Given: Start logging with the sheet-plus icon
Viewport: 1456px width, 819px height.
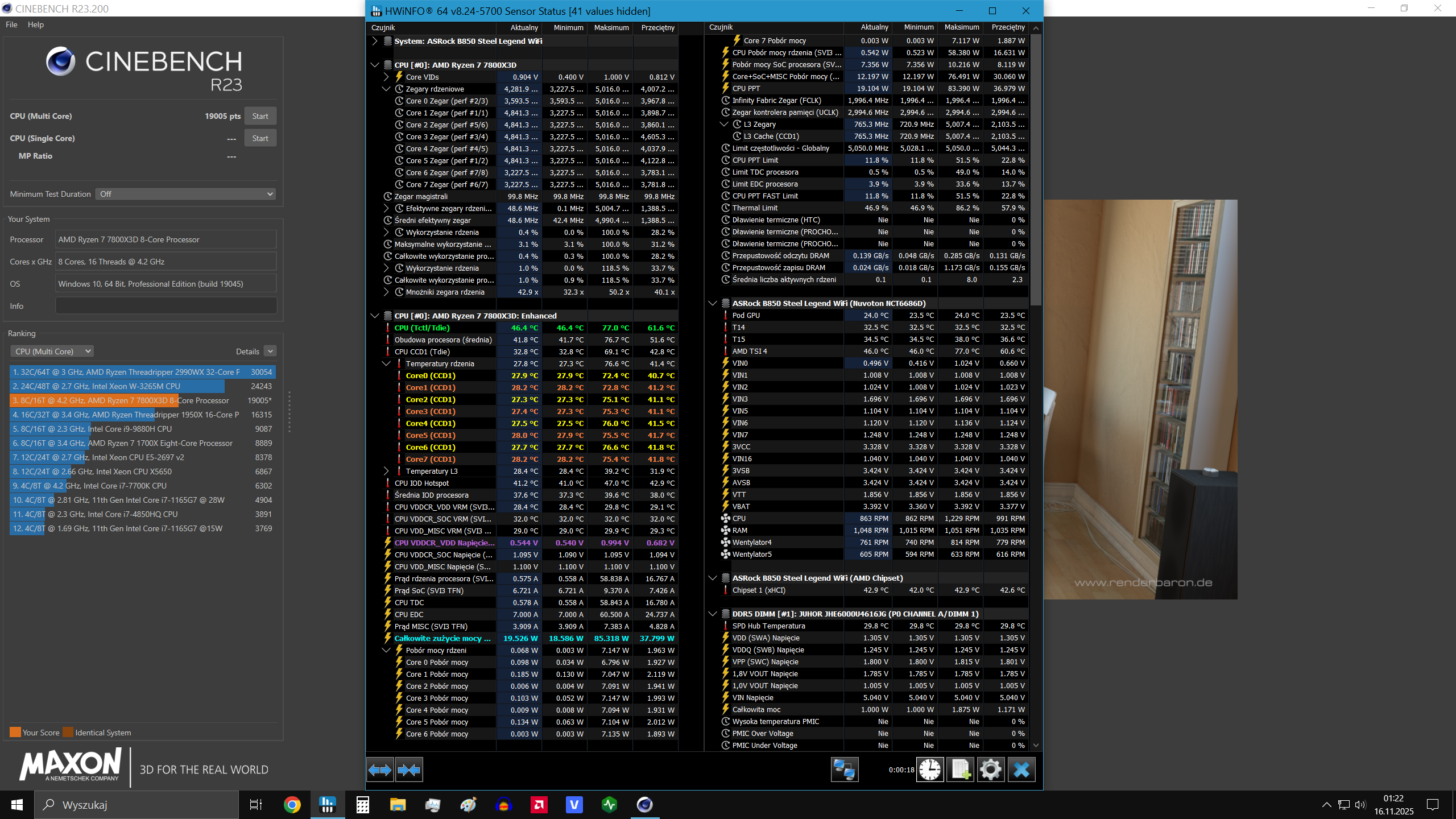Looking at the screenshot, I should tap(961, 770).
